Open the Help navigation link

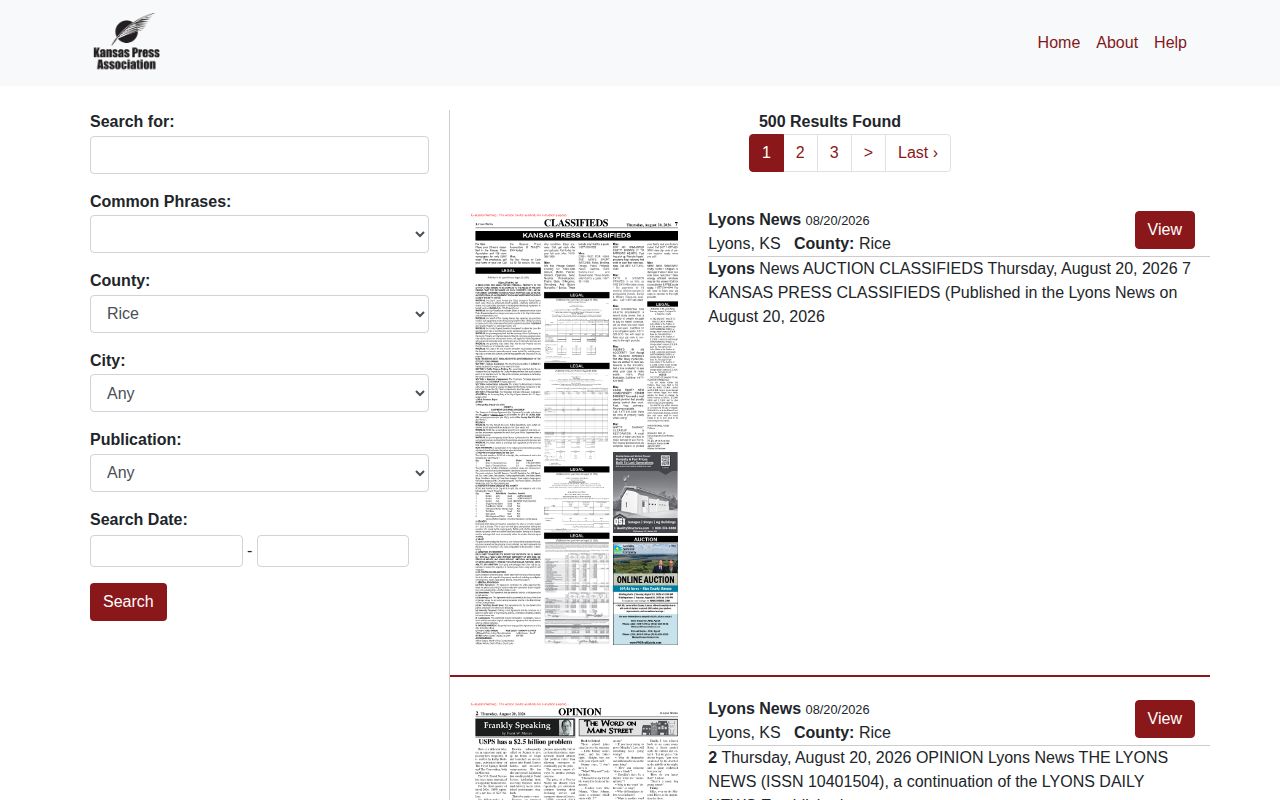[1170, 42]
